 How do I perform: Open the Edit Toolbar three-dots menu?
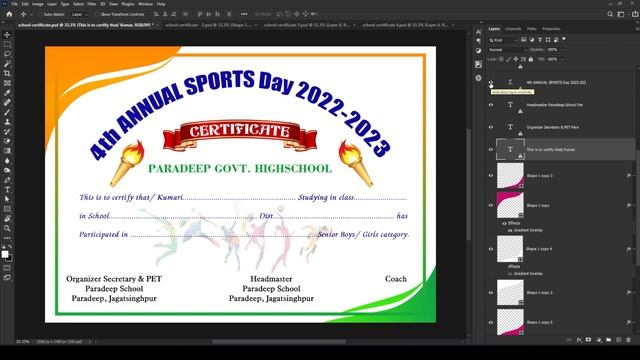click(7, 238)
